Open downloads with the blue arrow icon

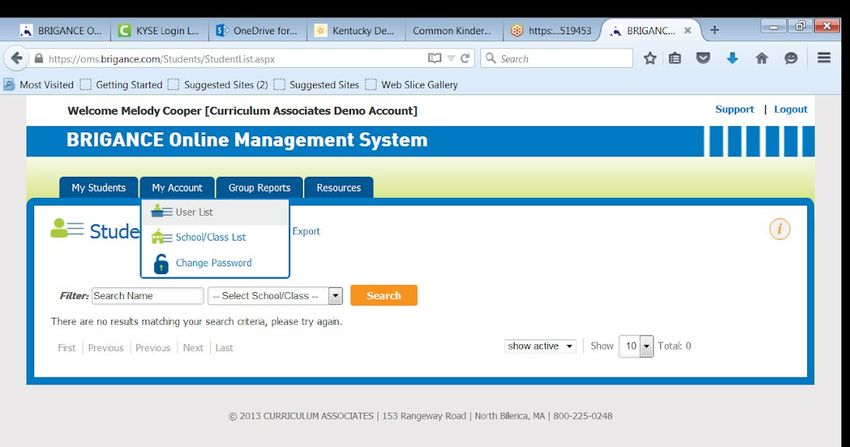click(732, 58)
